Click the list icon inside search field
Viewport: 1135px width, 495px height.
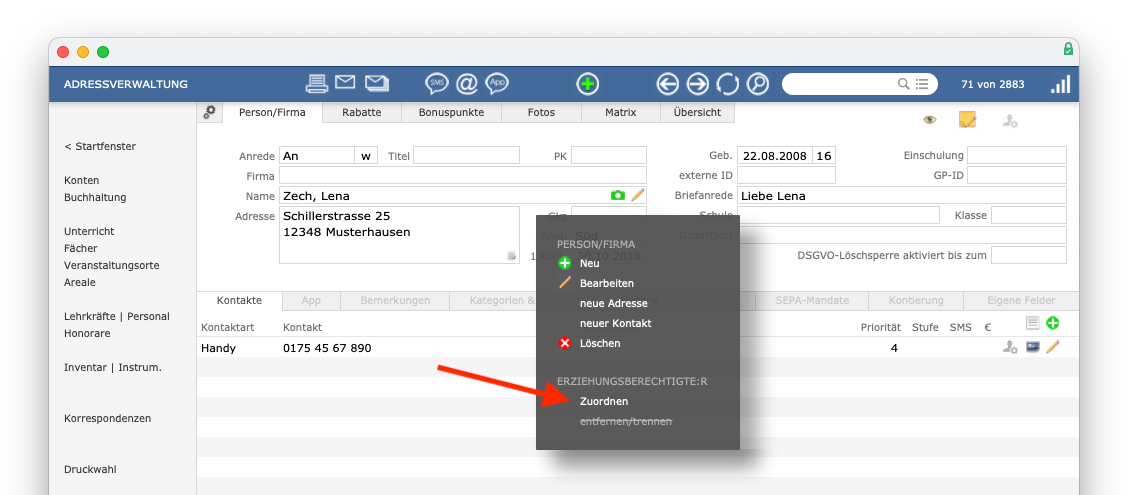[922, 84]
